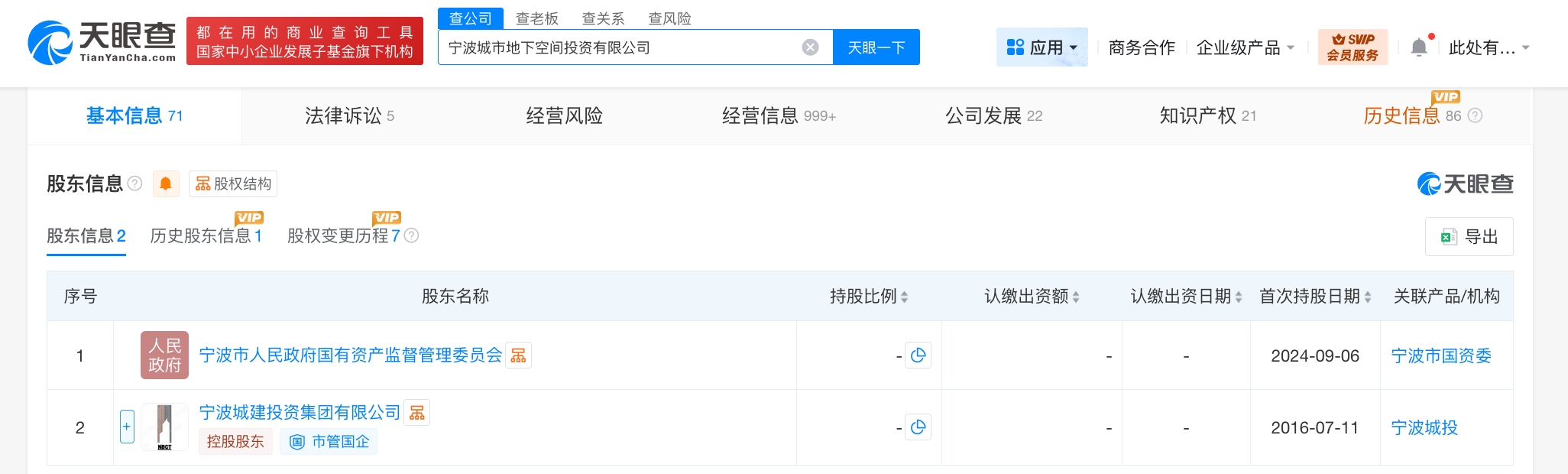Expand the 企业级产品 dropdown
Screen dimensions: 1568x474
[x=1245, y=47]
